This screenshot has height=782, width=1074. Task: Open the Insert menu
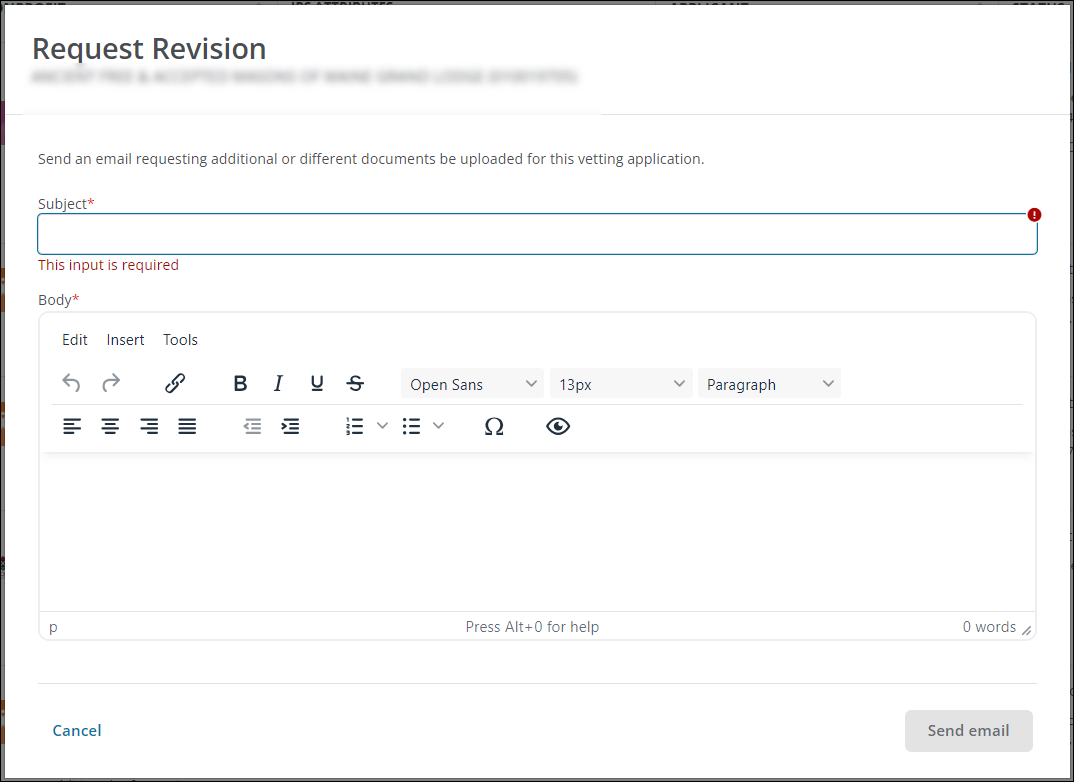click(x=126, y=340)
